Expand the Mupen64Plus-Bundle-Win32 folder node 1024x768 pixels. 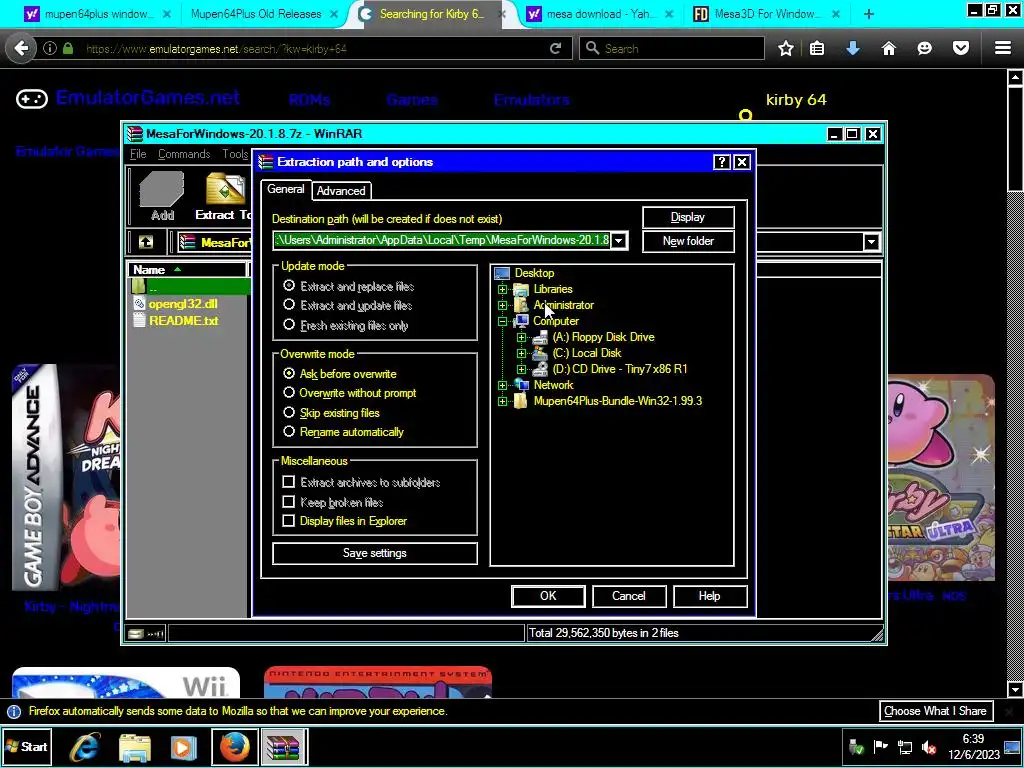pos(502,401)
